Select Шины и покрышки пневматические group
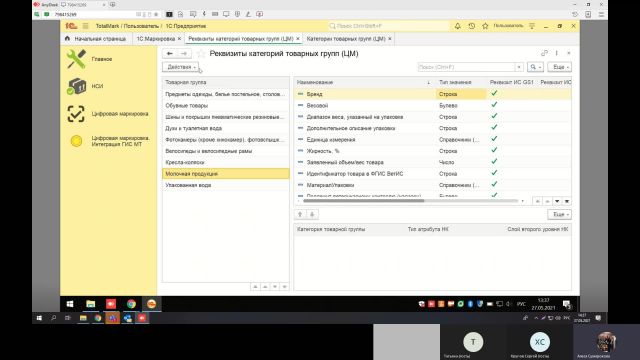640x360 pixels. coord(226,117)
